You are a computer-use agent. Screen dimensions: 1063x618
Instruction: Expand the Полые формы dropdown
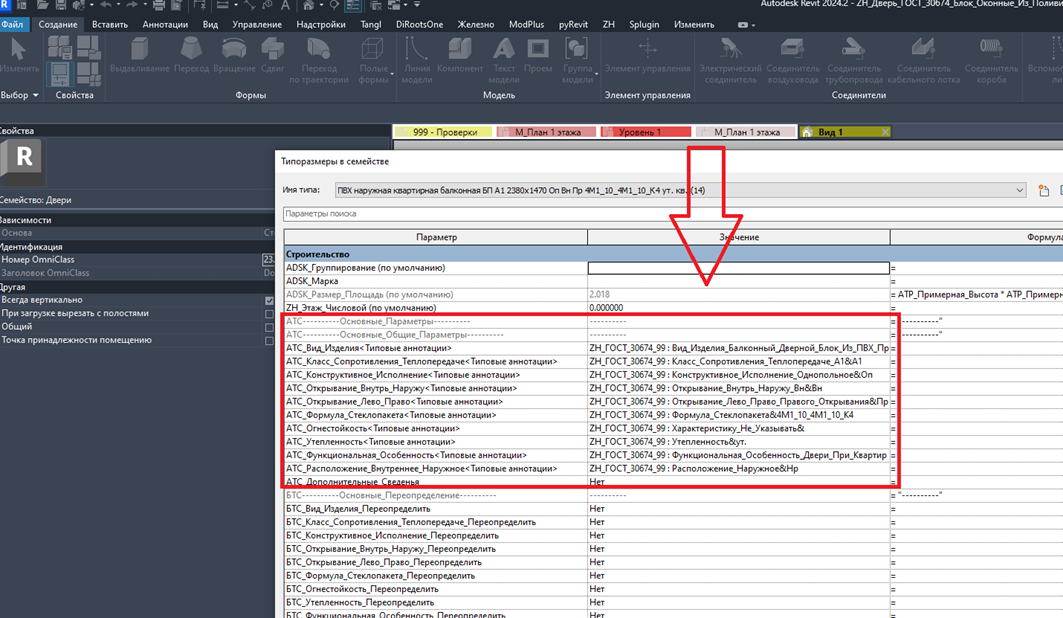(x=392, y=73)
